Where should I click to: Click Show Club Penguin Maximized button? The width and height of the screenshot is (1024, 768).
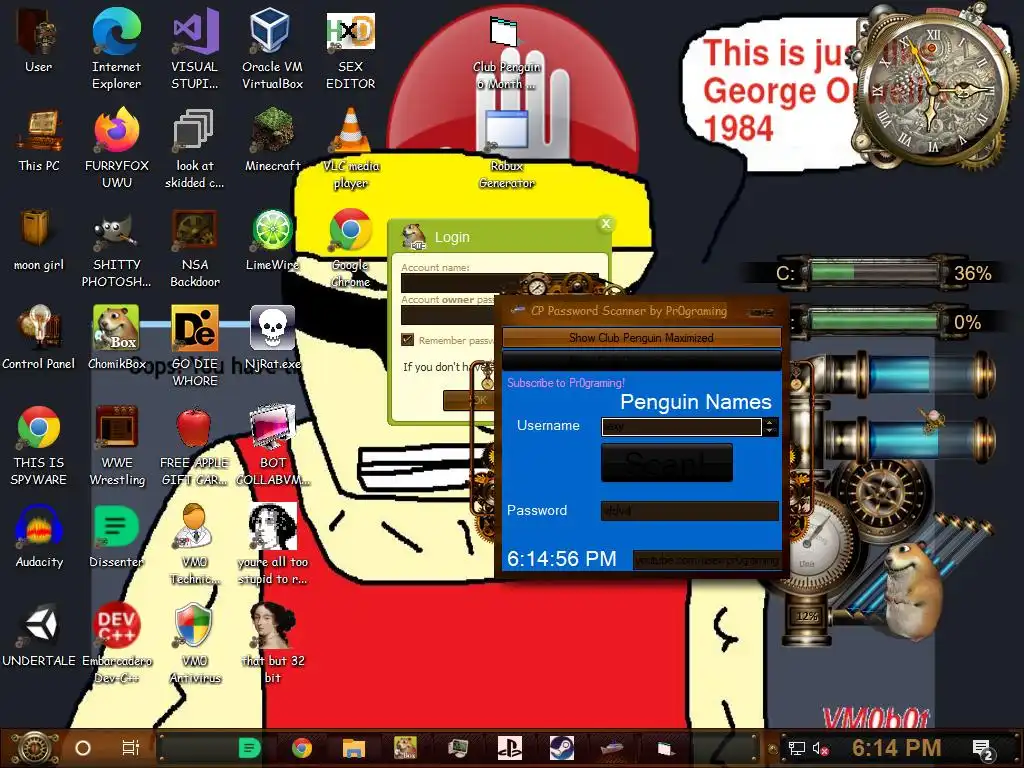point(641,338)
